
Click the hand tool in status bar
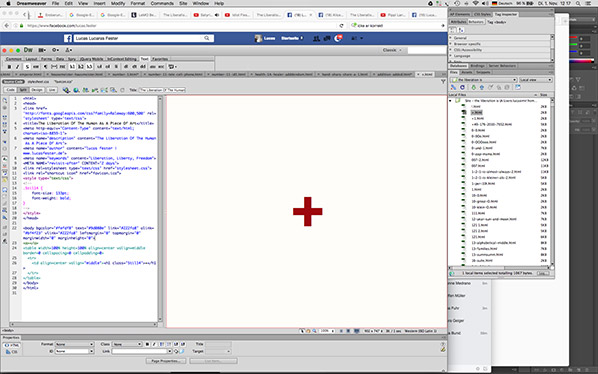click(308, 331)
